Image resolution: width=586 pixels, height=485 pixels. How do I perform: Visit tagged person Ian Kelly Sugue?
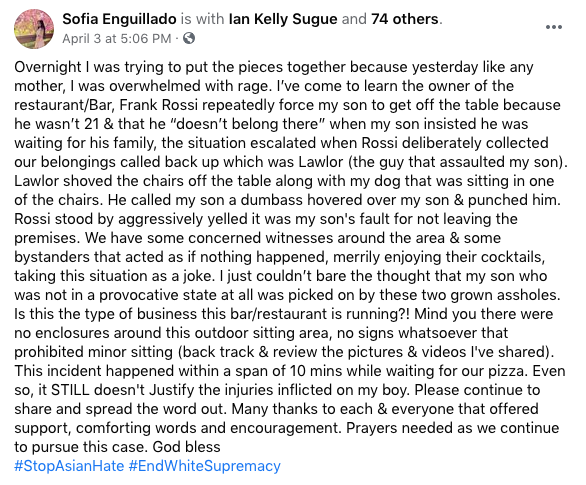pyautogui.click(x=283, y=19)
